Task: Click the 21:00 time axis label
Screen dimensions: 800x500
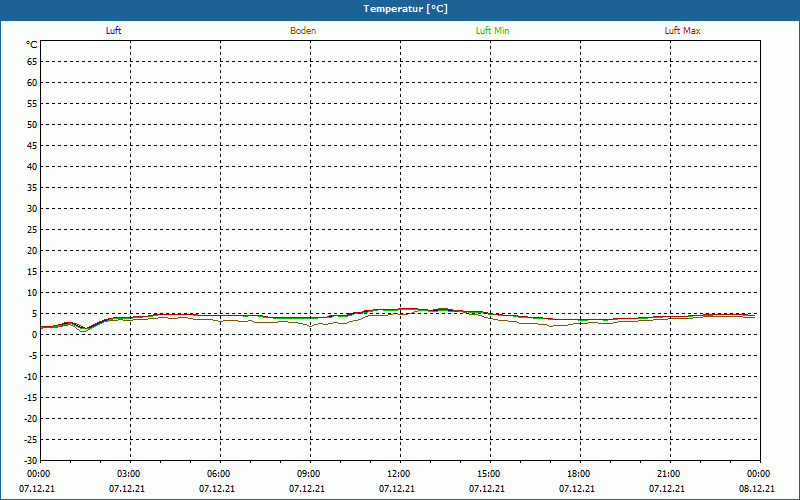Action: pos(668,474)
